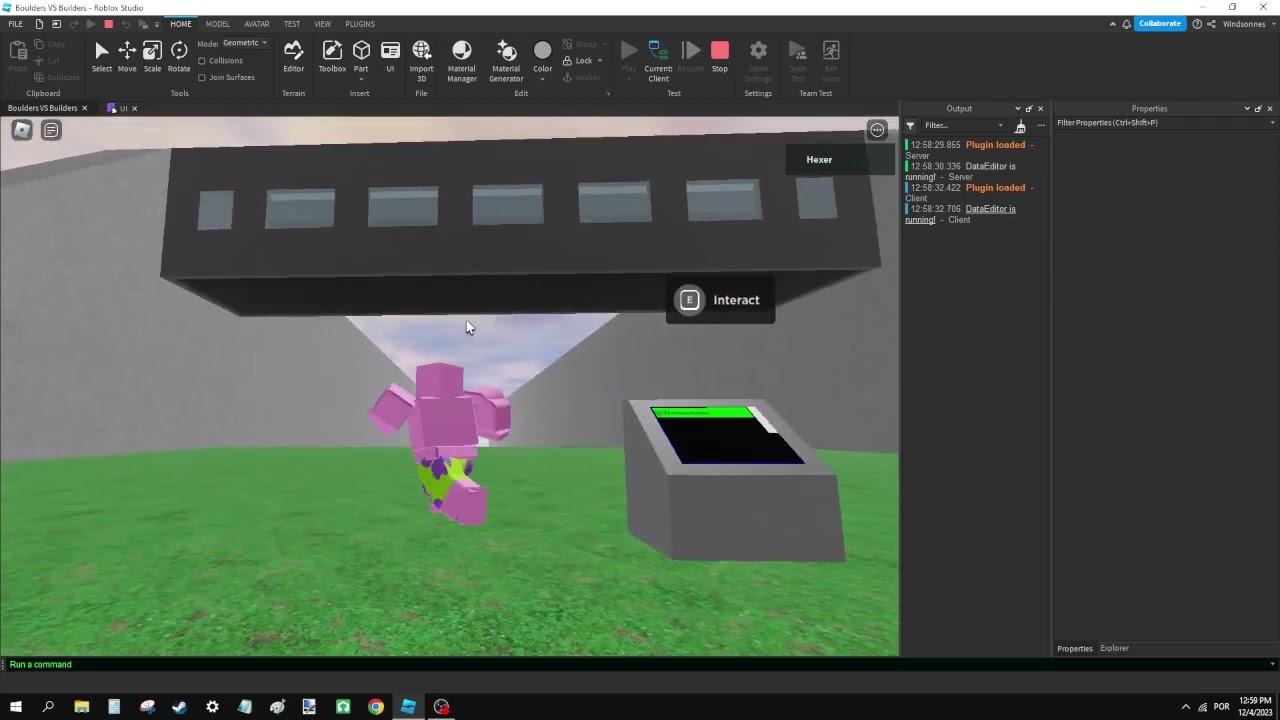This screenshot has height=720, width=1280.
Task: Open Windows taskbar search
Action: coord(48,707)
